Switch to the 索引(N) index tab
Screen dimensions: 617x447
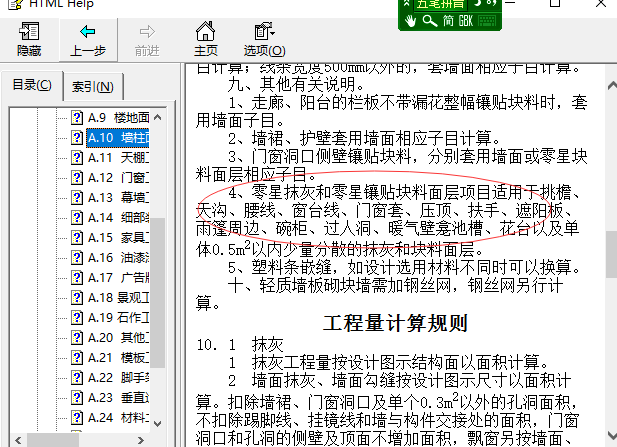tap(93, 87)
